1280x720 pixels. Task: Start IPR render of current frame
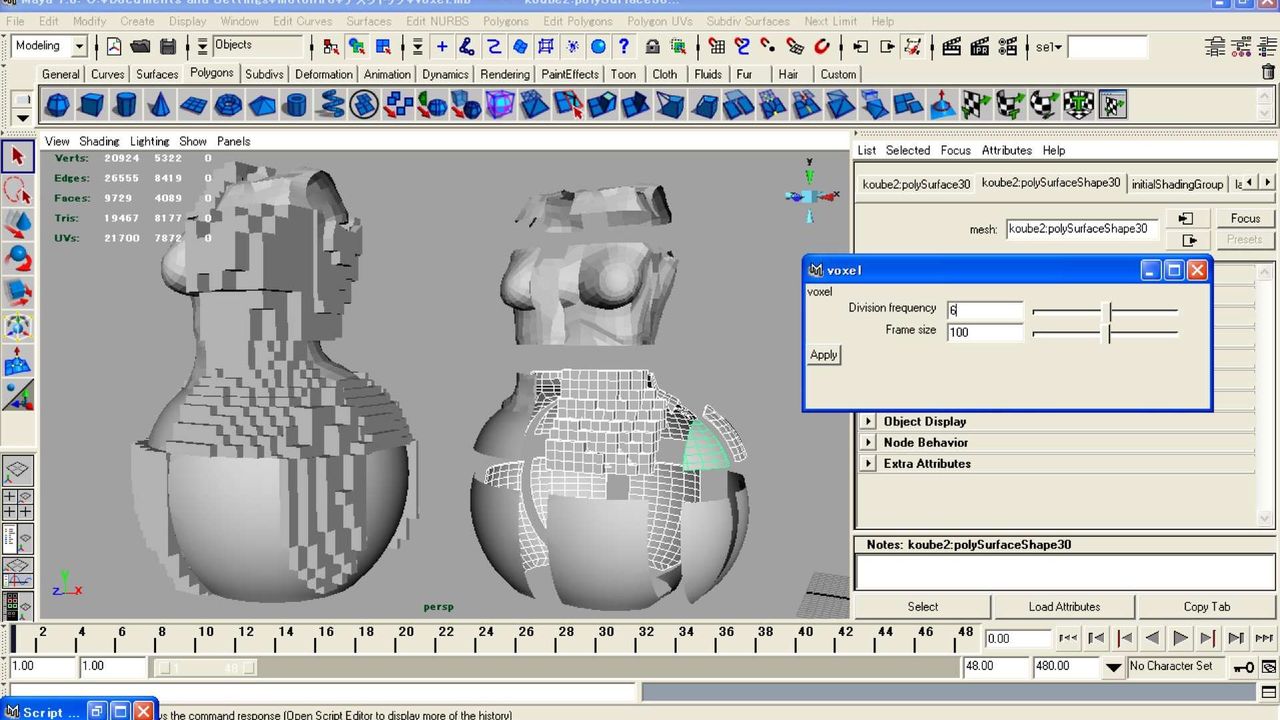(980, 46)
